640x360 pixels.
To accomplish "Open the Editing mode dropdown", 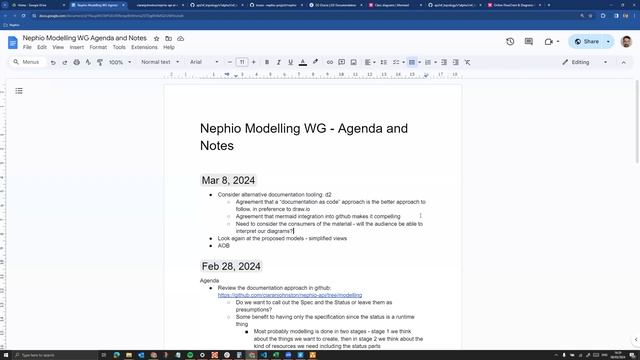I will [x=584, y=62].
